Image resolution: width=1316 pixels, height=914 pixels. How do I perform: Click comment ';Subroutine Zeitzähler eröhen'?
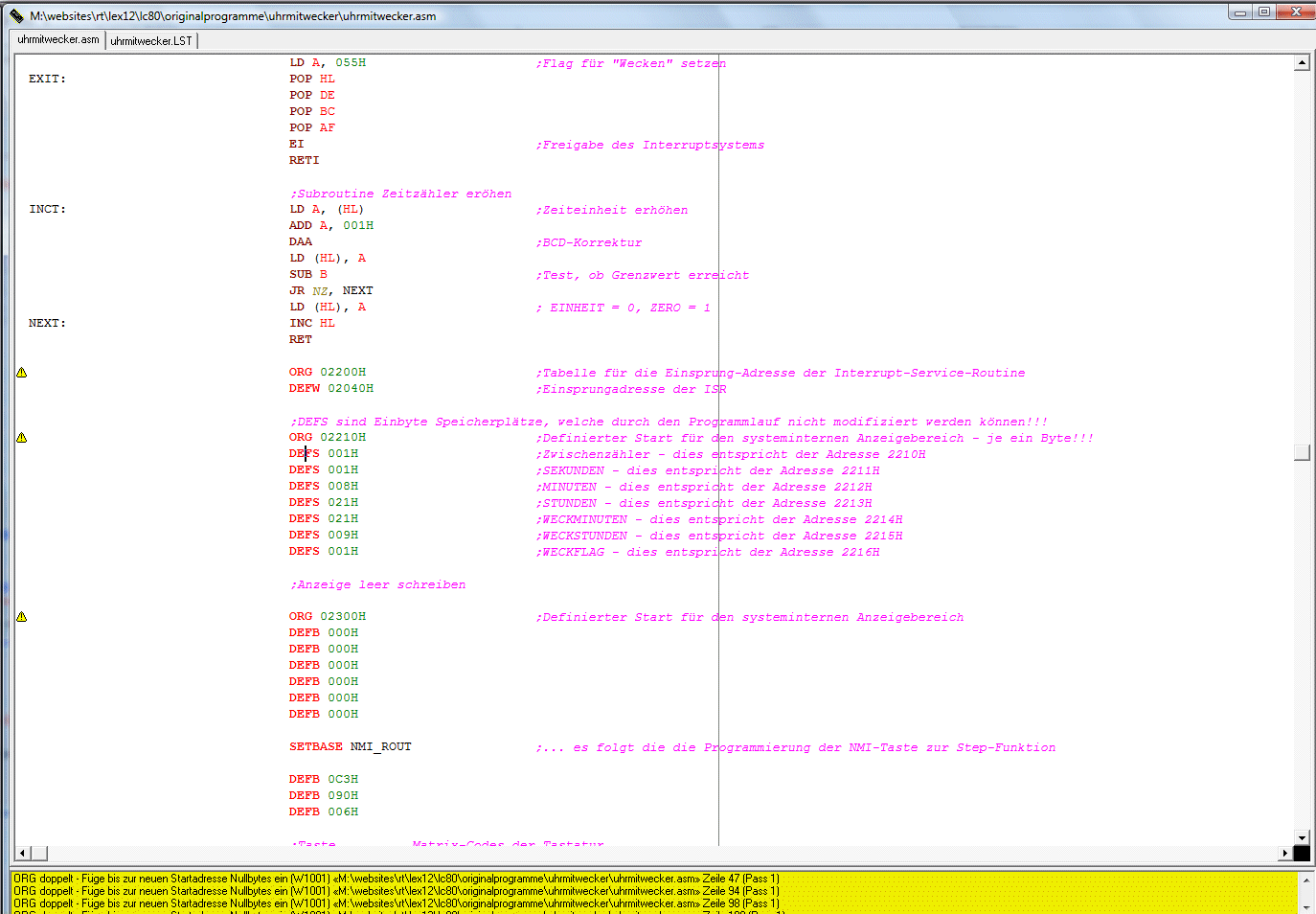[x=401, y=194]
